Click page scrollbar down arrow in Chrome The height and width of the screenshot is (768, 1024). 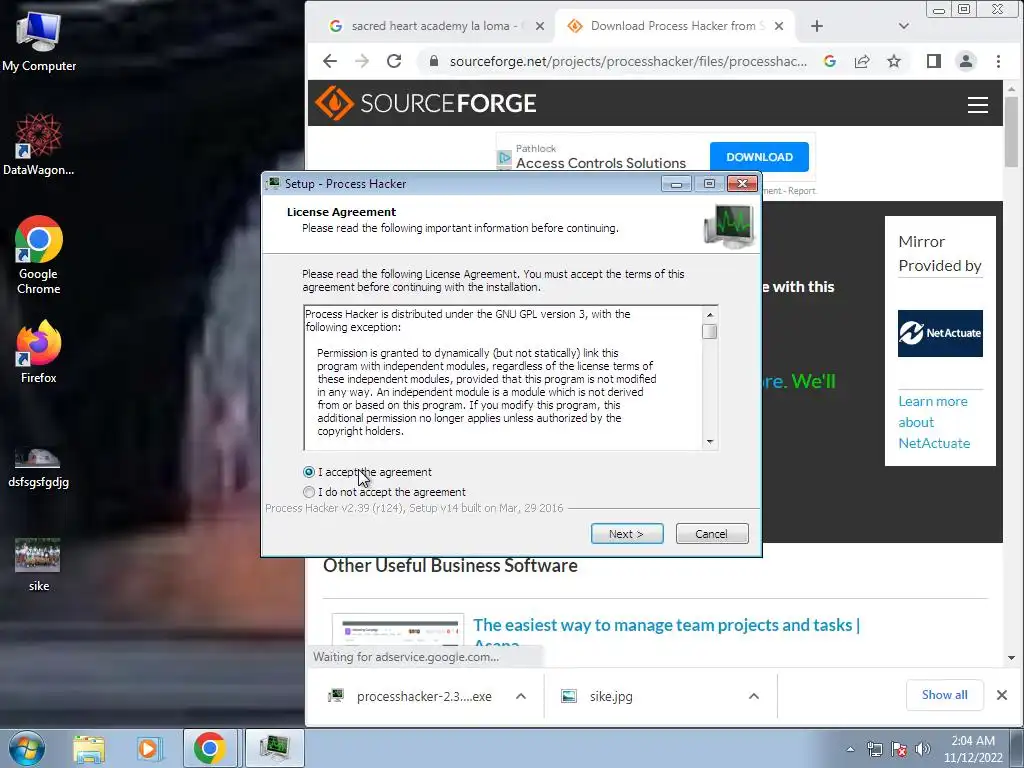[1011, 658]
